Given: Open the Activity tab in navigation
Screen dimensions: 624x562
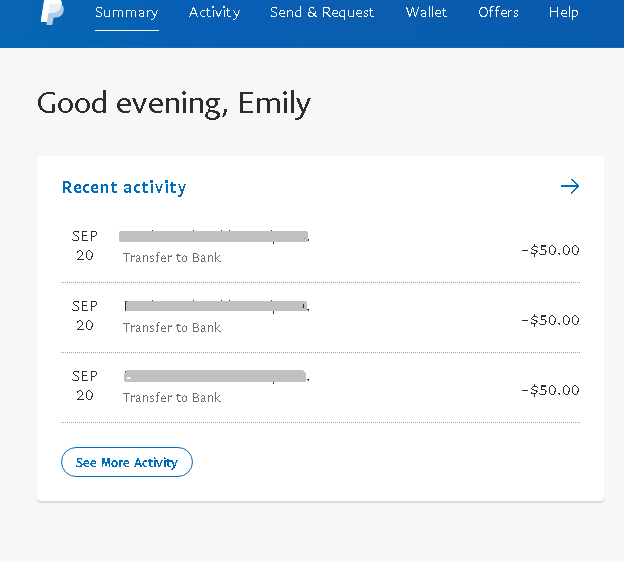Looking at the screenshot, I should coord(214,13).
